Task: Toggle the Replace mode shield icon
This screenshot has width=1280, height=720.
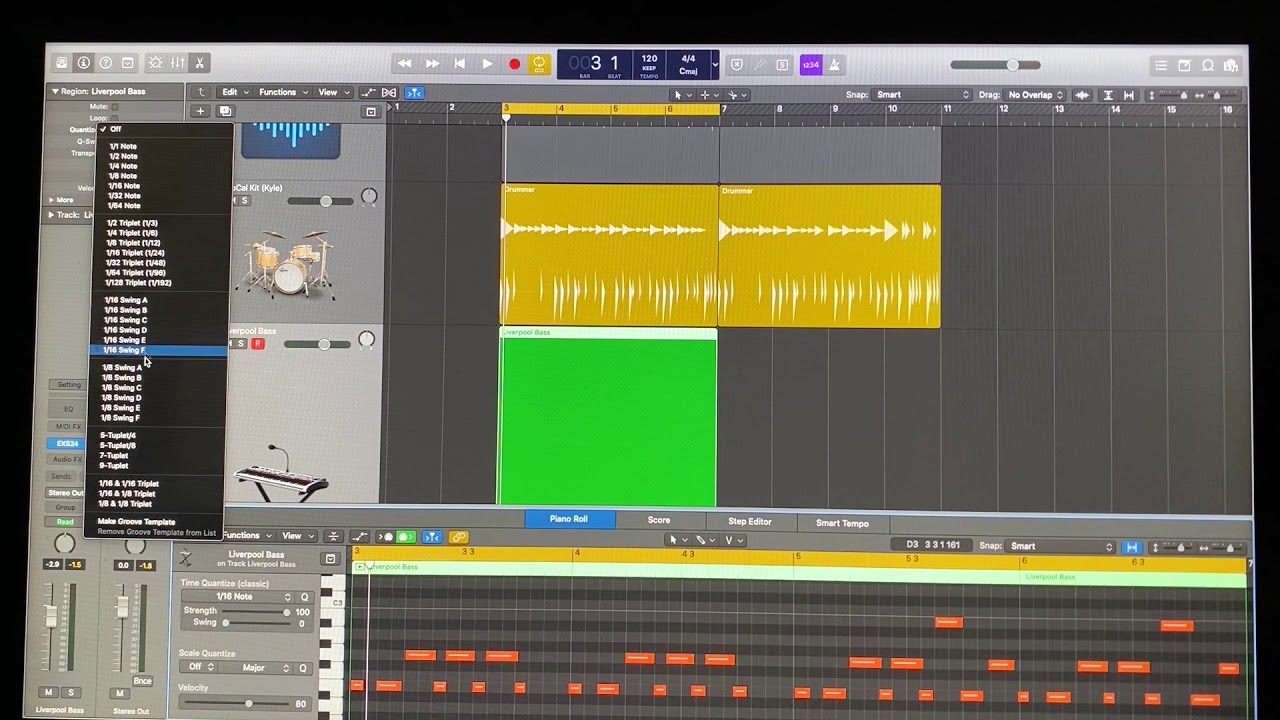Action: 737,64
